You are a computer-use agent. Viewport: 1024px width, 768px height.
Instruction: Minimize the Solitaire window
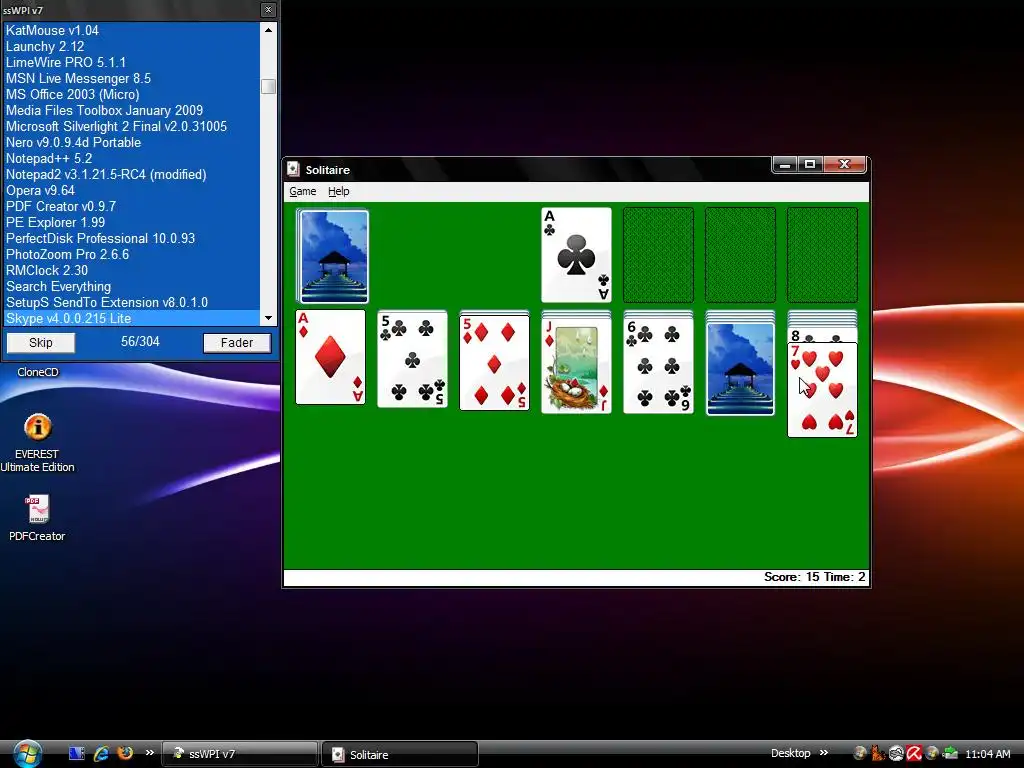pyautogui.click(x=785, y=165)
